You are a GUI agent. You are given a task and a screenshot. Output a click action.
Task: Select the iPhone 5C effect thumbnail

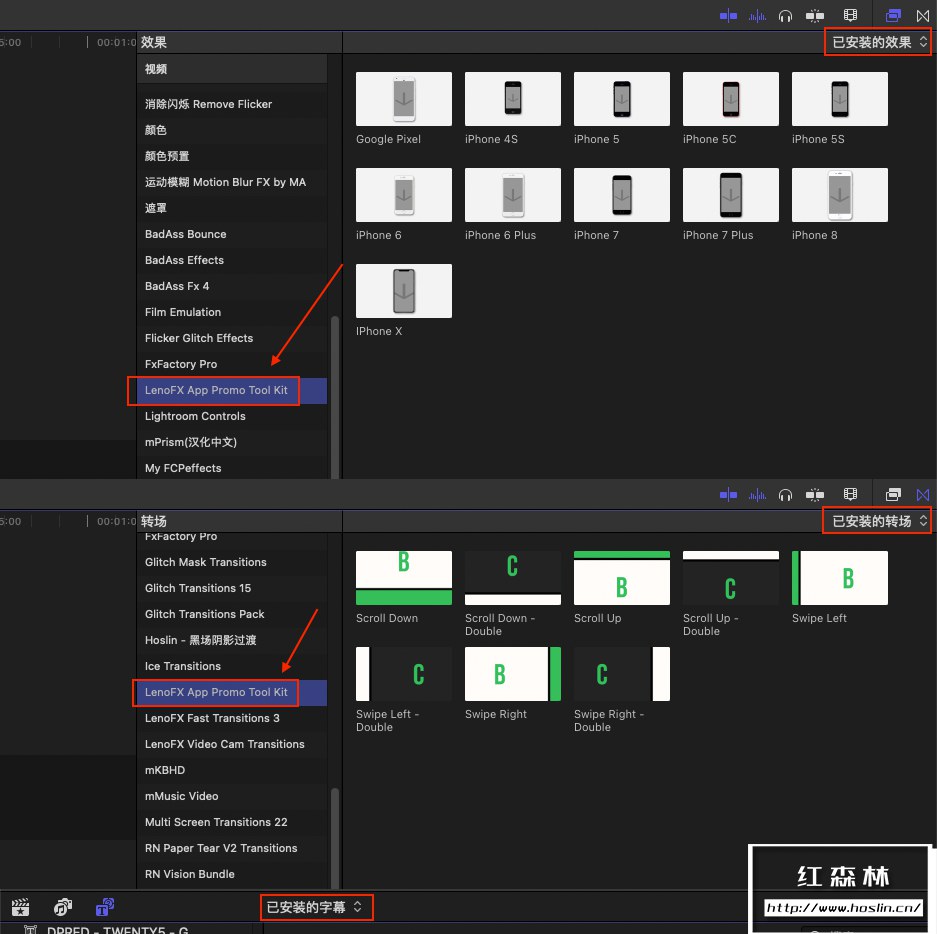point(731,99)
